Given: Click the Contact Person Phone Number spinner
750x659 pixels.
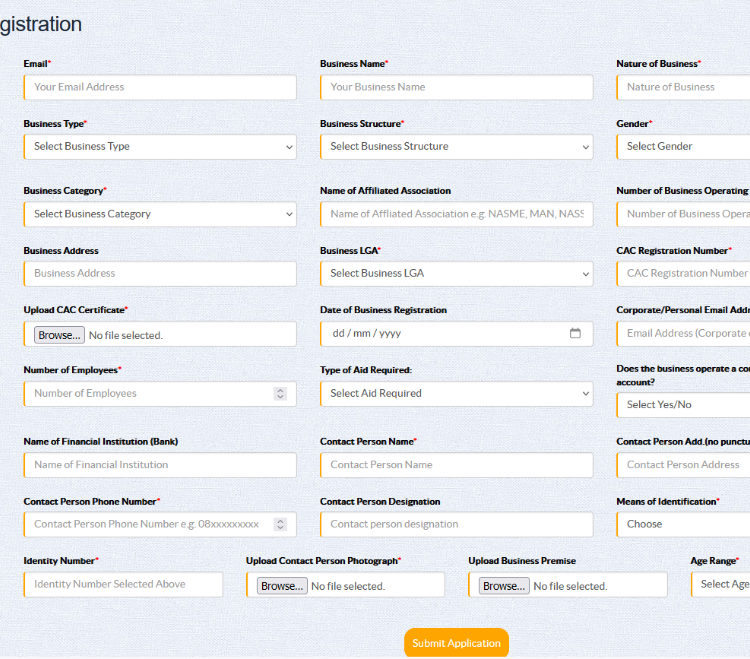Looking at the screenshot, I should pos(279,524).
